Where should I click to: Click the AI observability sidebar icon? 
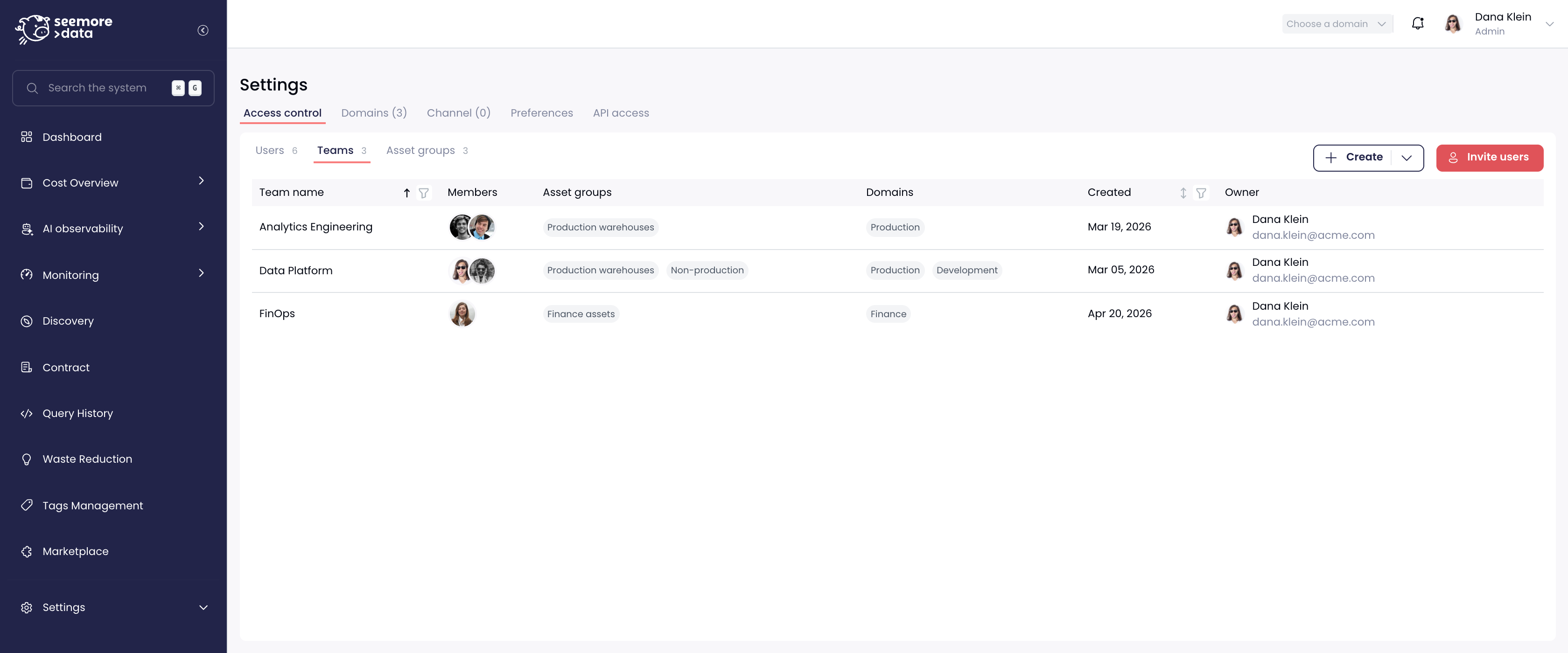coord(26,229)
